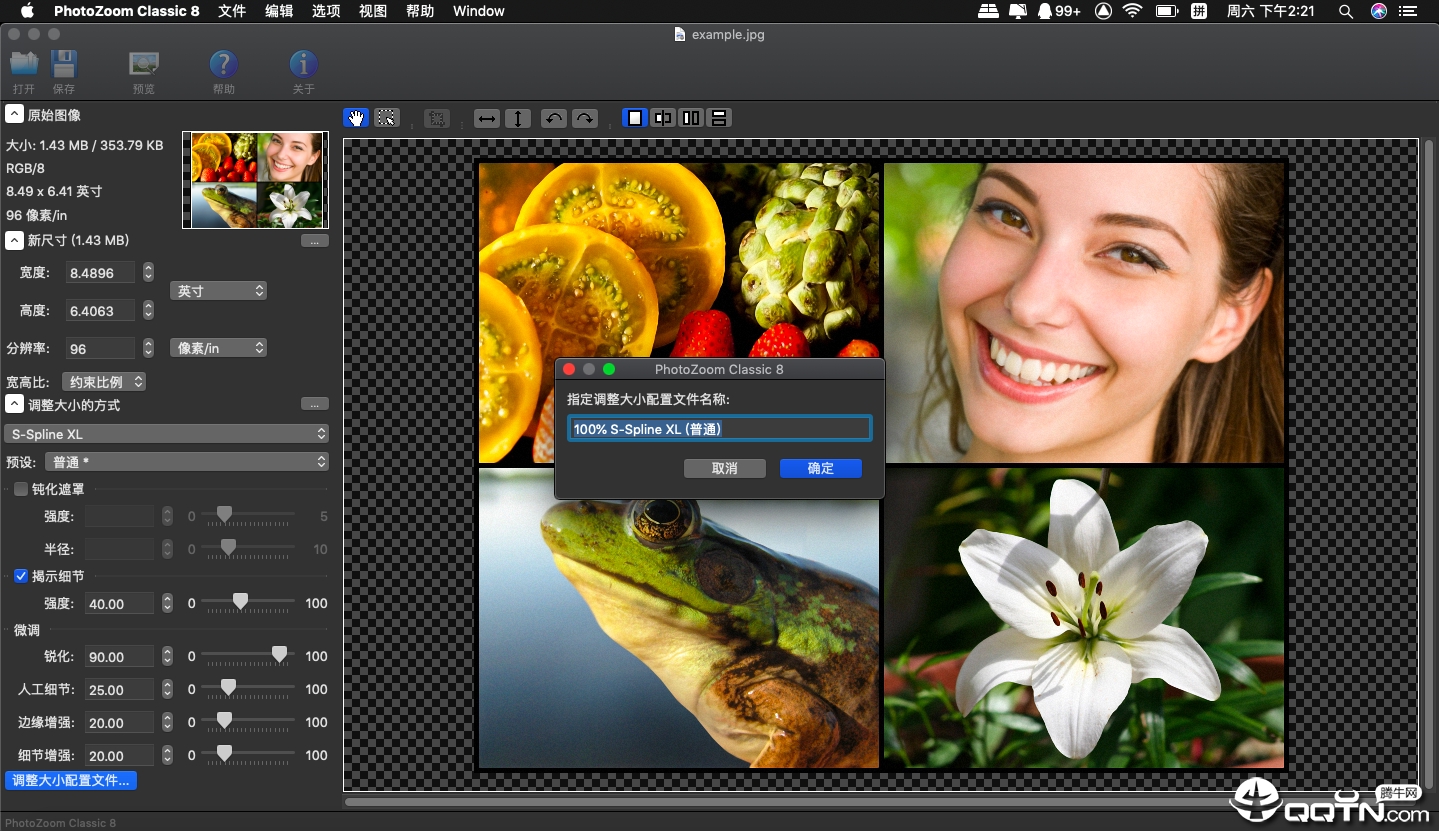Image resolution: width=1439 pixels, height=831 pixels.
Task: Click the 调整大小配置文件... button
Action: click(x=71, y=781)
